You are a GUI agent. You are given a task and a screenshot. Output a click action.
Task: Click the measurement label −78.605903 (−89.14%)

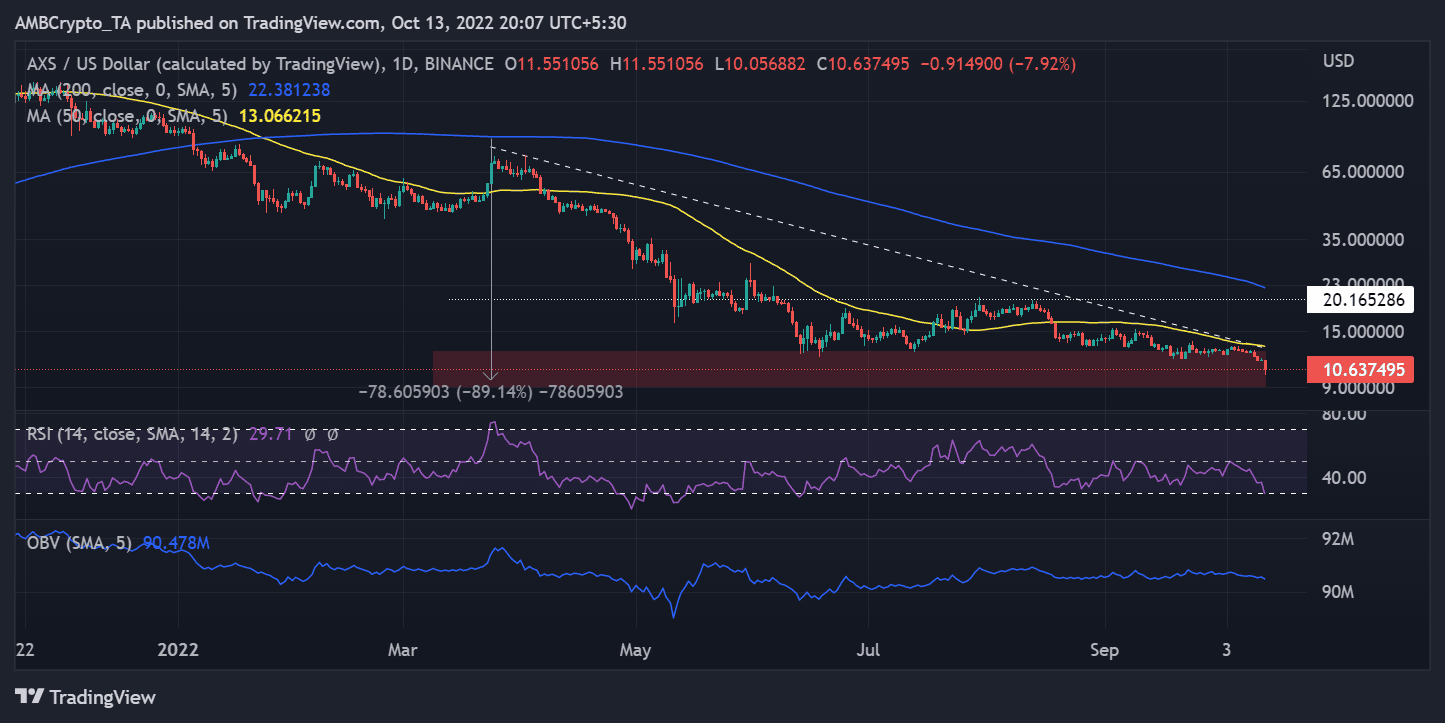[490, 392]
